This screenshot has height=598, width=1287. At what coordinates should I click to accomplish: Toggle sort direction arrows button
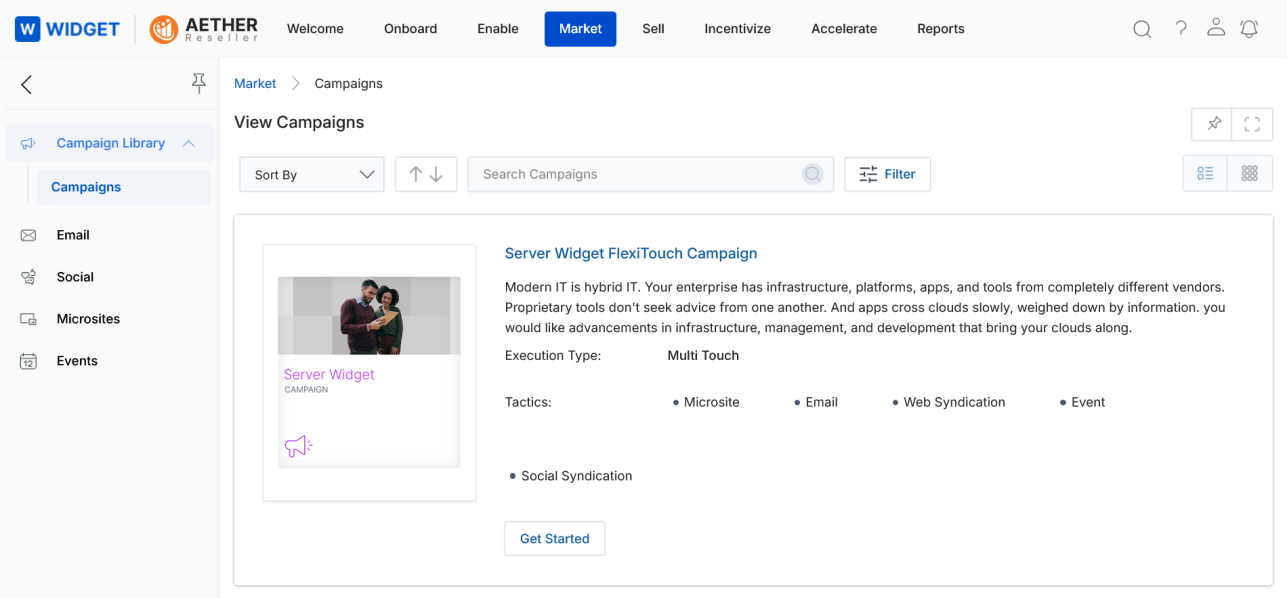[426, 174]
